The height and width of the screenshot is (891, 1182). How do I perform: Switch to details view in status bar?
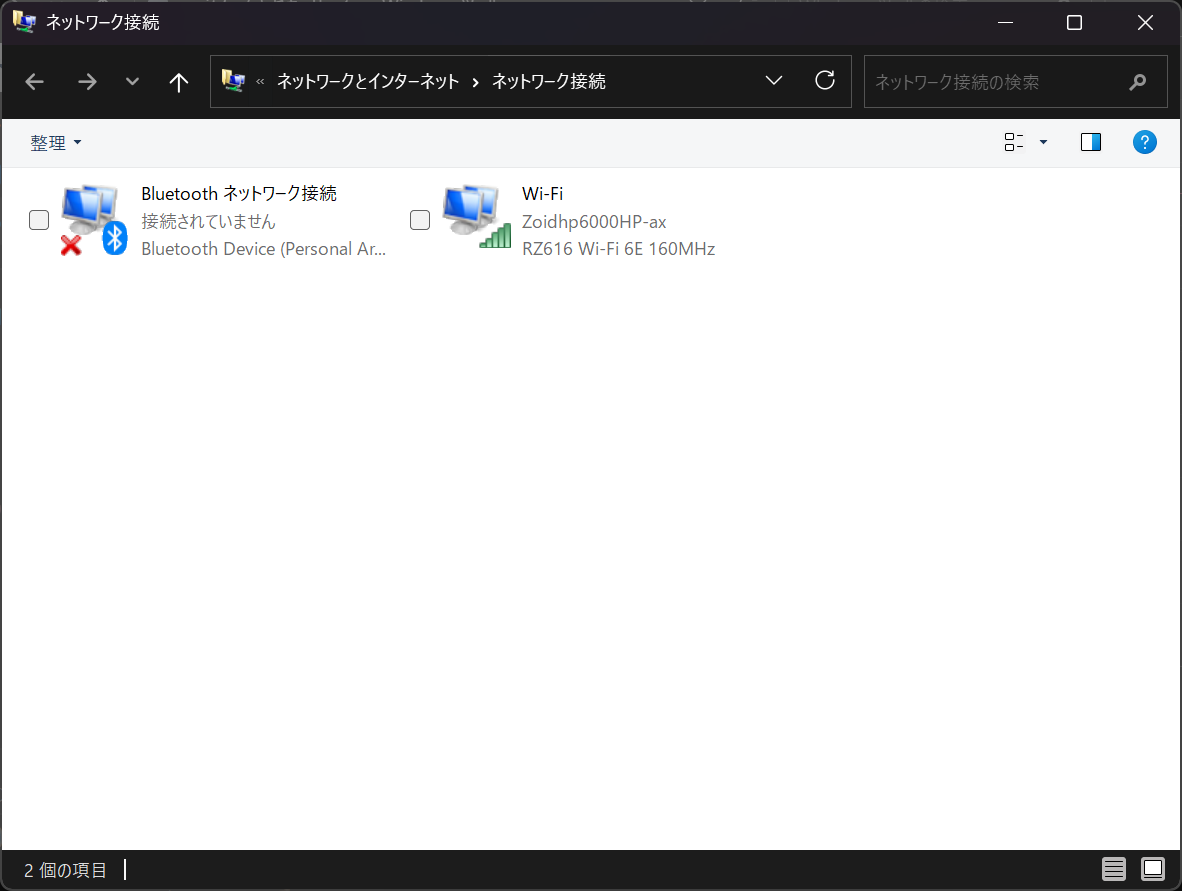click(x=1114, y=869)
